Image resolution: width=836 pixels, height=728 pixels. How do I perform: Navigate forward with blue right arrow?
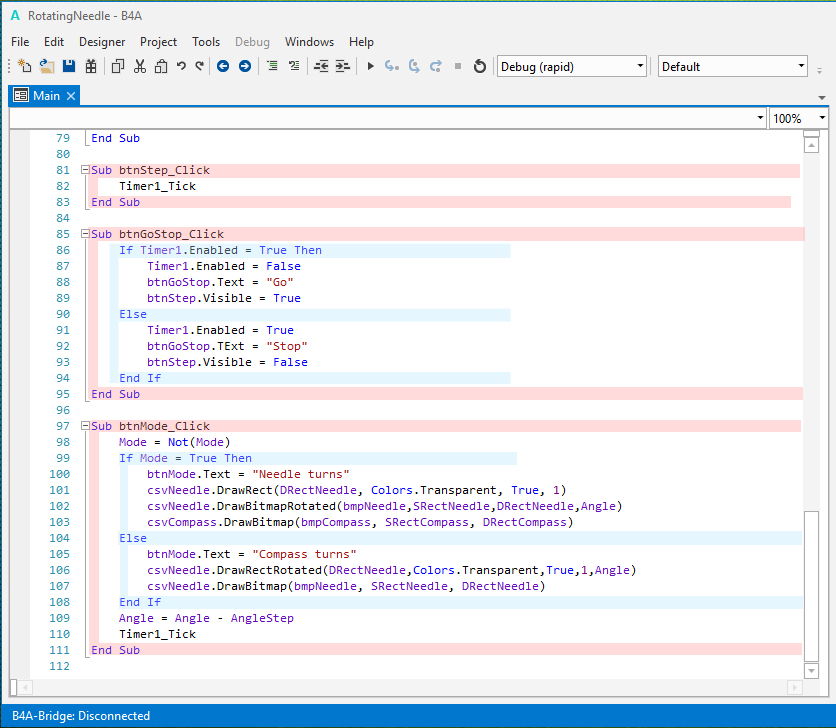(244, 66)
